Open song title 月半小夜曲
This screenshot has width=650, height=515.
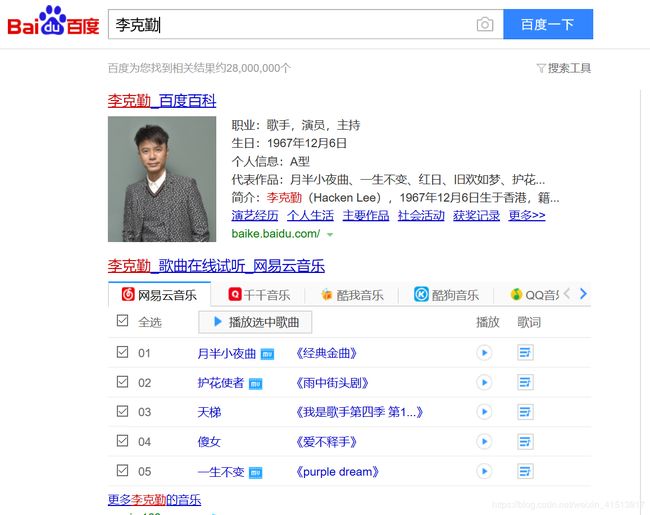pyautogui.click(x=226, y=353)
